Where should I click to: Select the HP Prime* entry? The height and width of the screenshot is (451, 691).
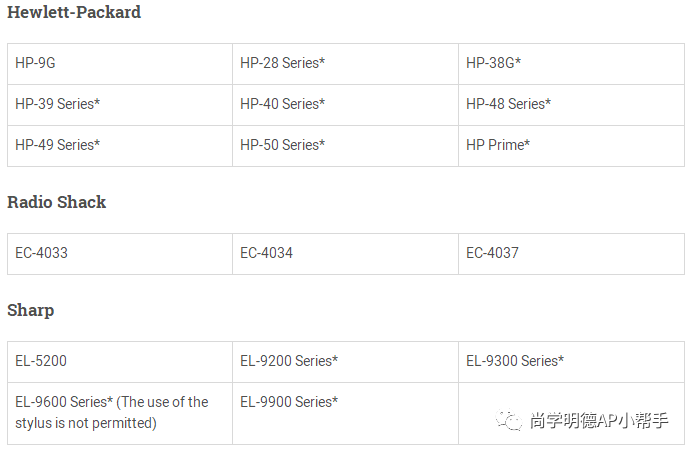(572, 146)
